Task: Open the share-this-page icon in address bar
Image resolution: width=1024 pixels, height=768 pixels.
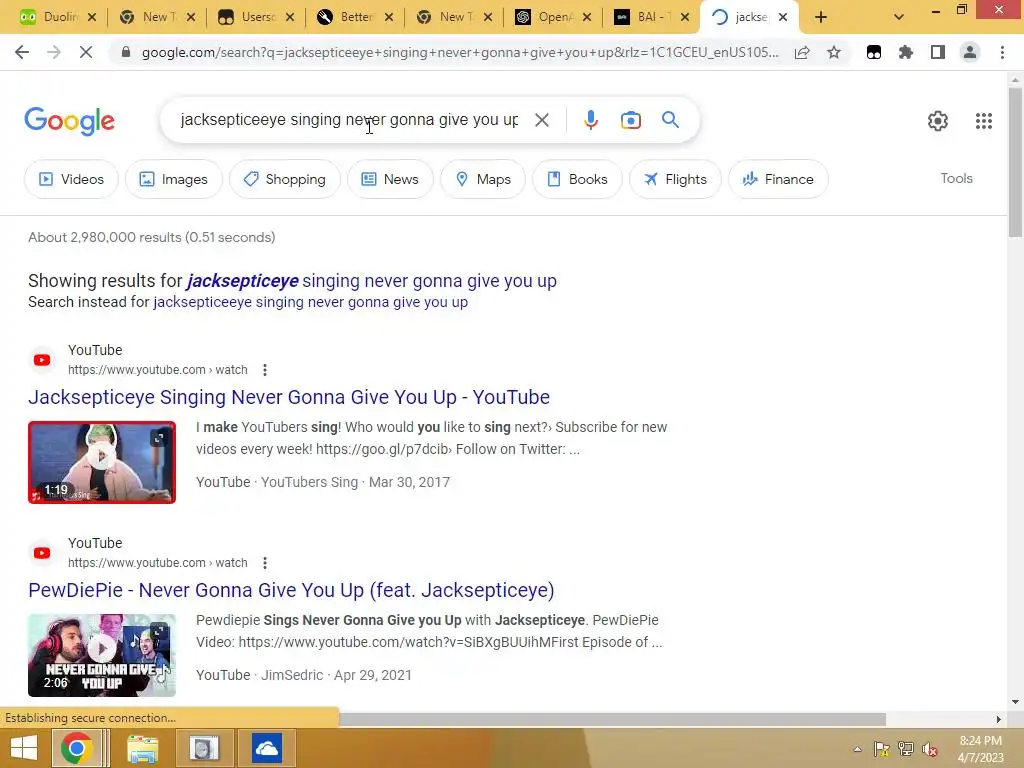Action: (802, 52)
